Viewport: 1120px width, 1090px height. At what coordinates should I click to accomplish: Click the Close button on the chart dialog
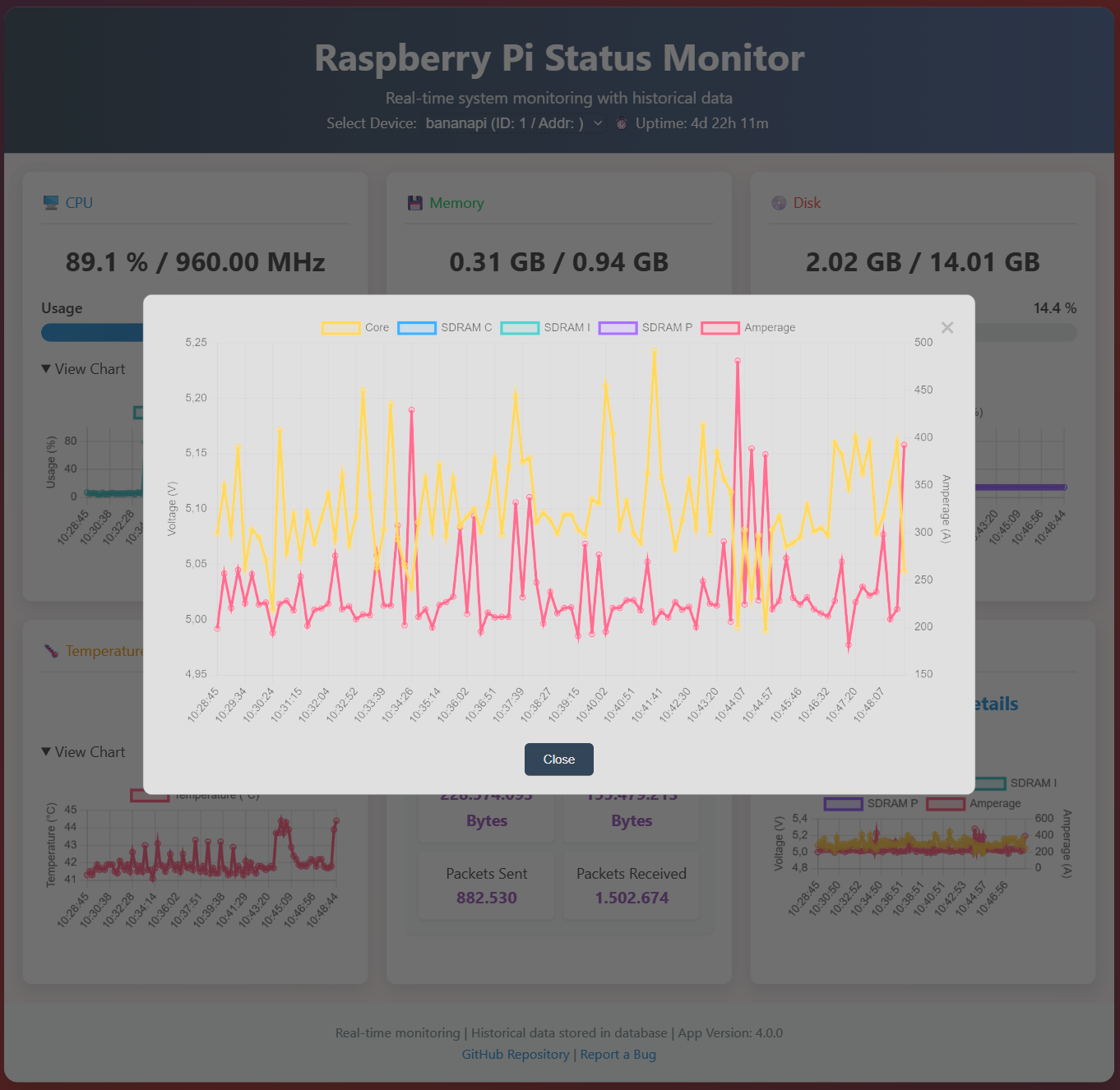(558, 759)
